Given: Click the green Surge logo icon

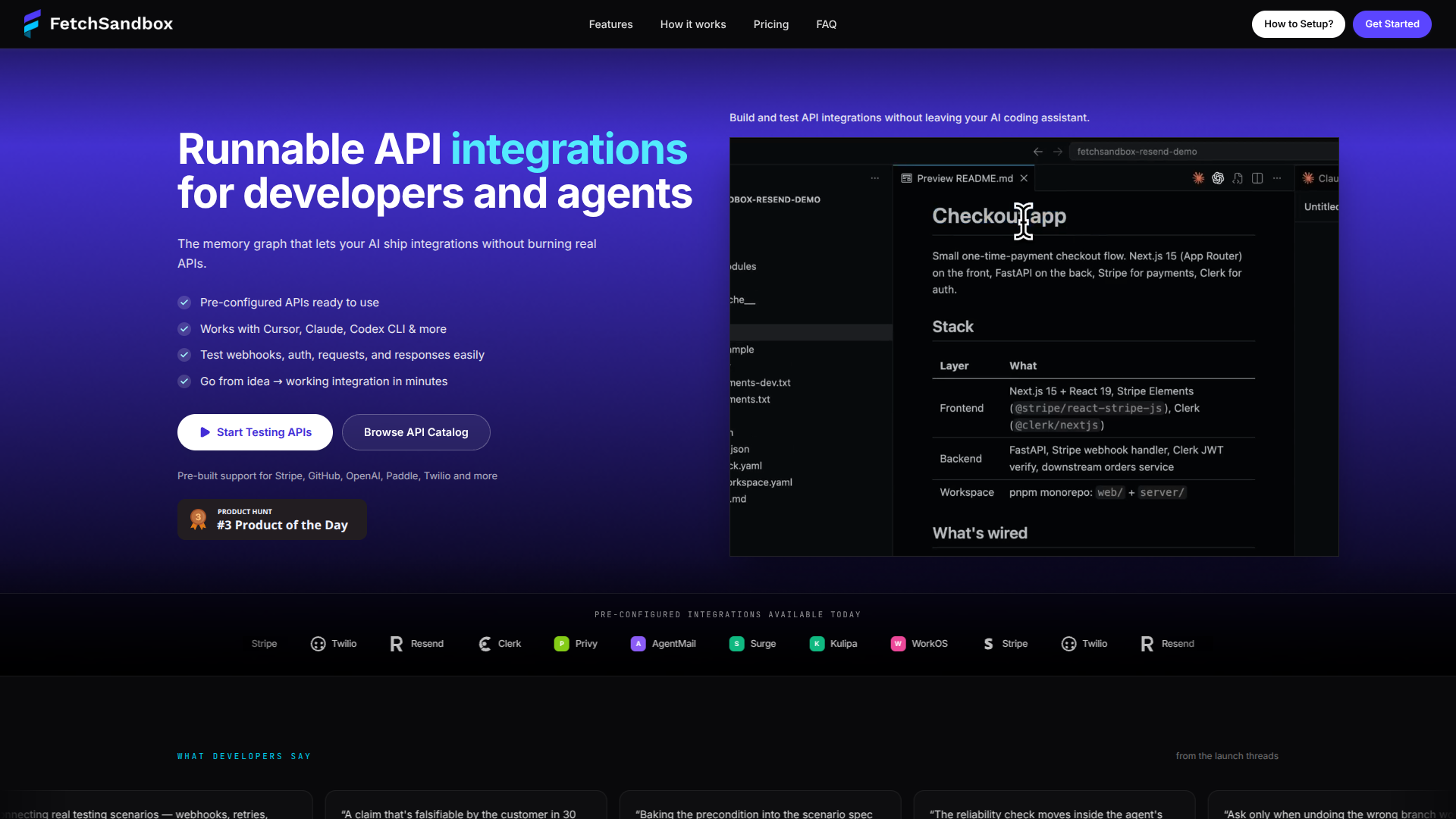Looking at the screenshot, I should 736,644.
